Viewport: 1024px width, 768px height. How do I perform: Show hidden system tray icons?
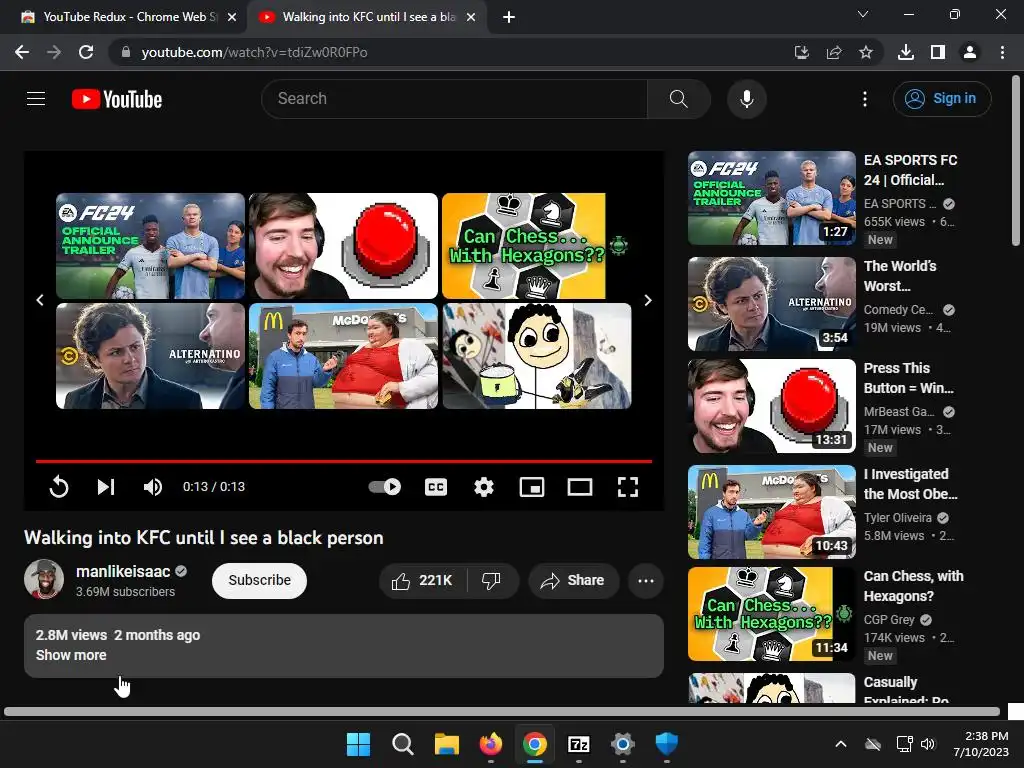(x=841, y=744)
